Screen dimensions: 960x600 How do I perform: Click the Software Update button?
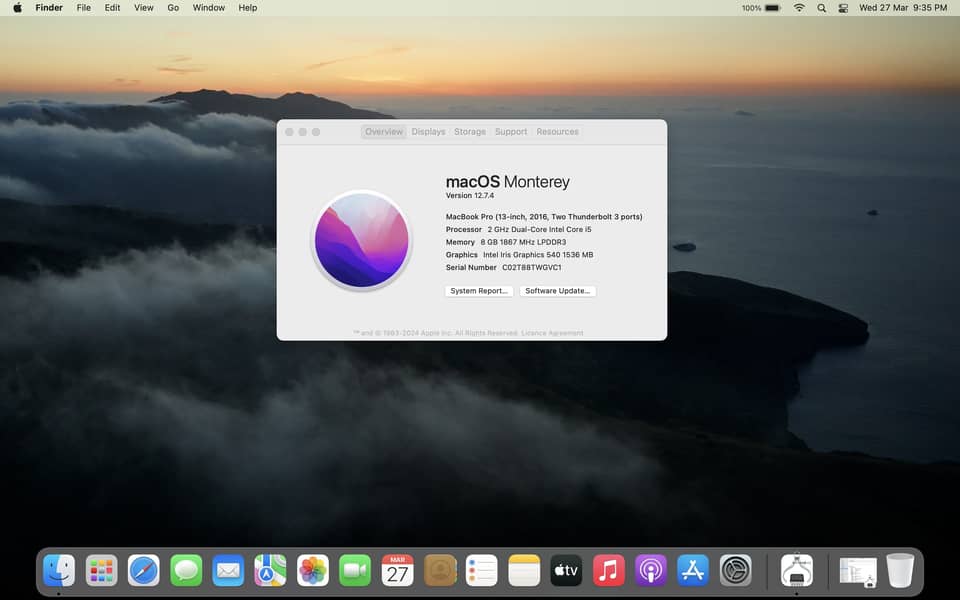pyautogui.click(x=558, y=291)
